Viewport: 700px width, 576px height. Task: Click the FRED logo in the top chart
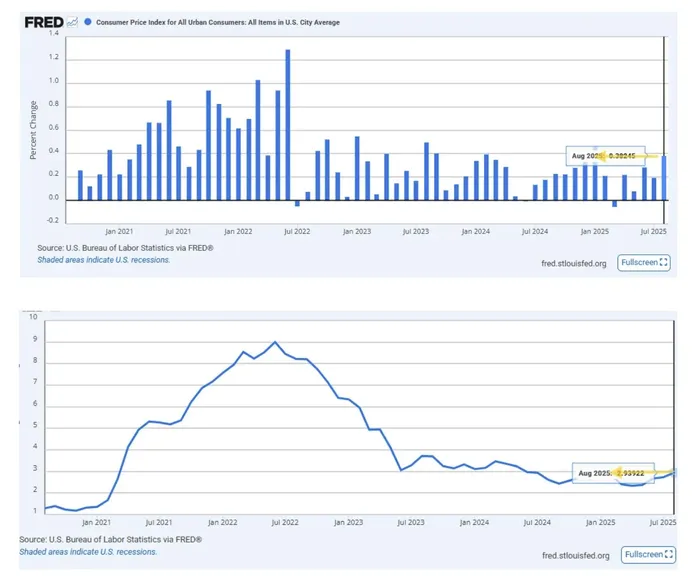point(43,21)
